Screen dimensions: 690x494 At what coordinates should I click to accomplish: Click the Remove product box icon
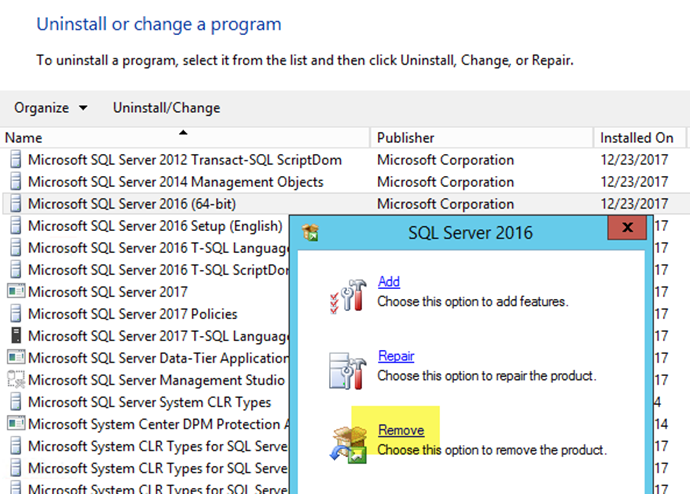pyautogui.click(x=349, y=444)
